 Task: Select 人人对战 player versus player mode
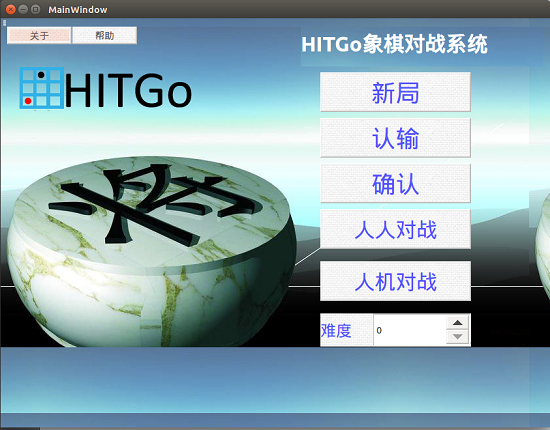(x=395, y=229)
